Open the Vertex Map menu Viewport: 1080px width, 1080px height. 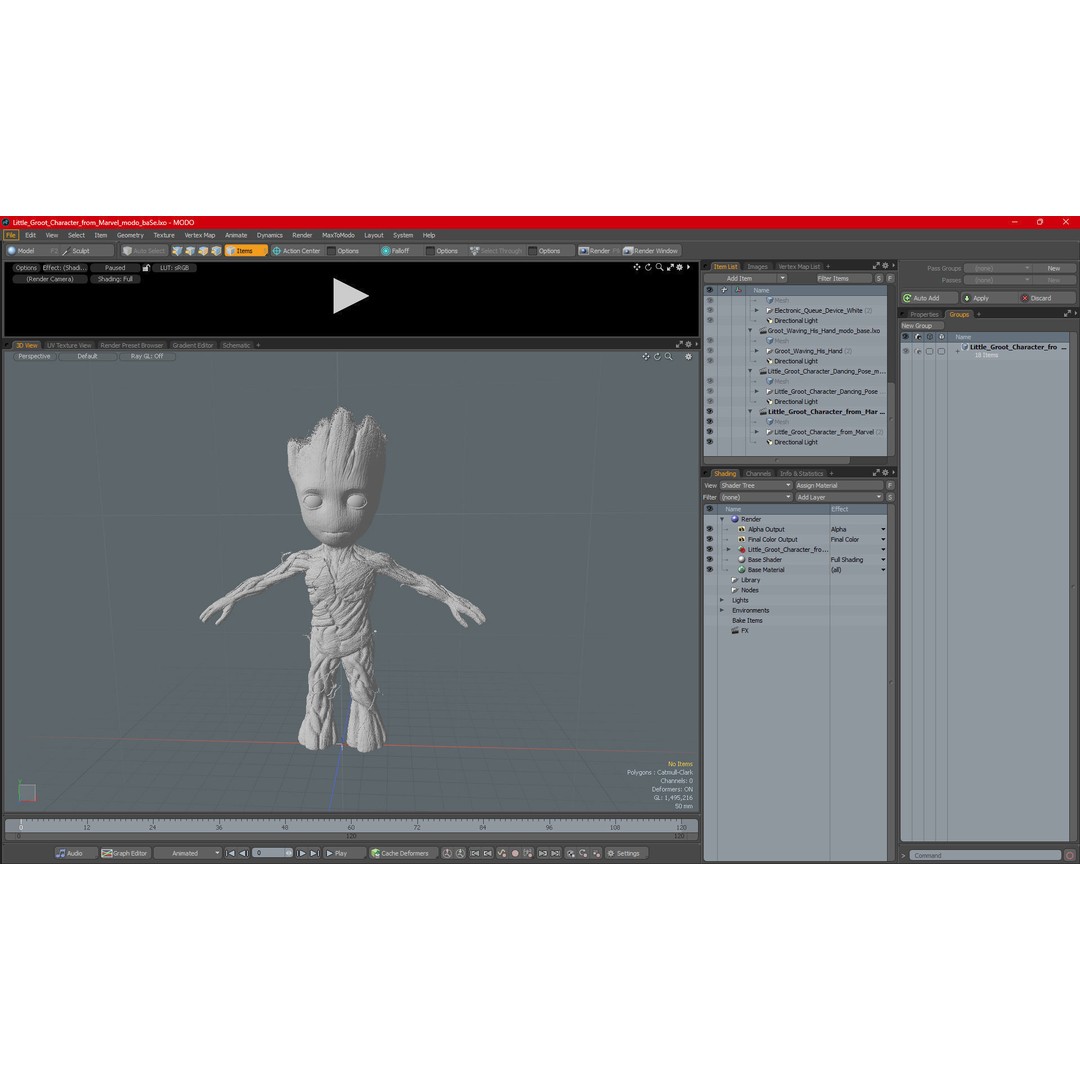(200, 236)
